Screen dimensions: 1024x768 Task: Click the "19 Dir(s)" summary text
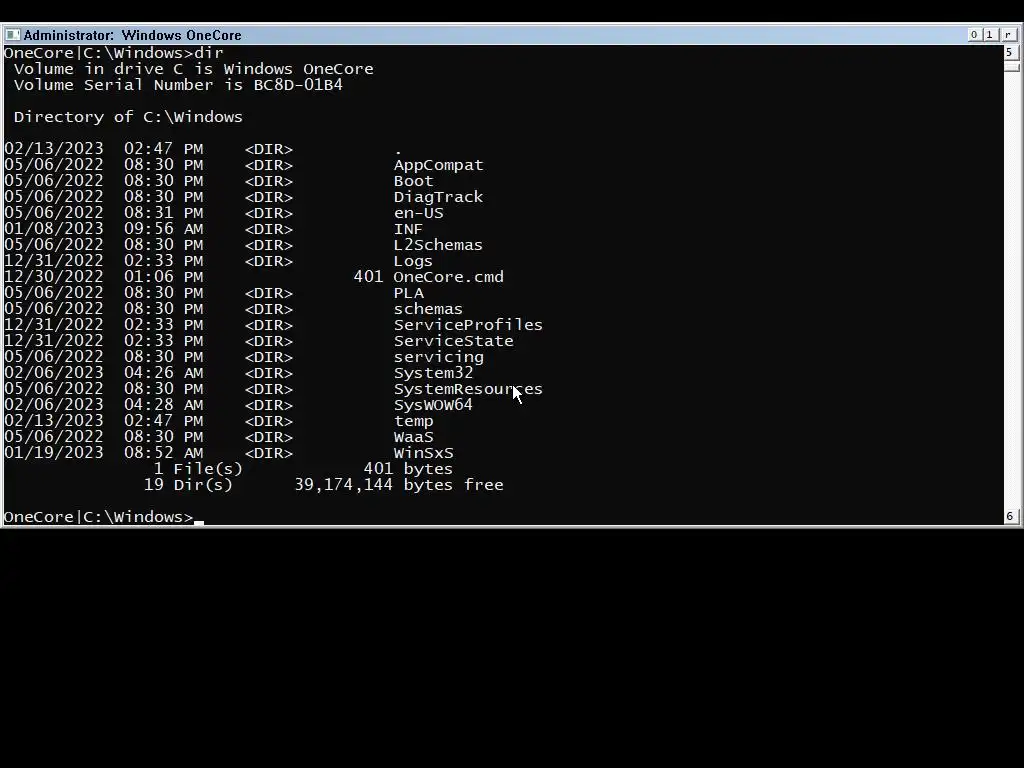pyautogui.click(x=189, y=485)
